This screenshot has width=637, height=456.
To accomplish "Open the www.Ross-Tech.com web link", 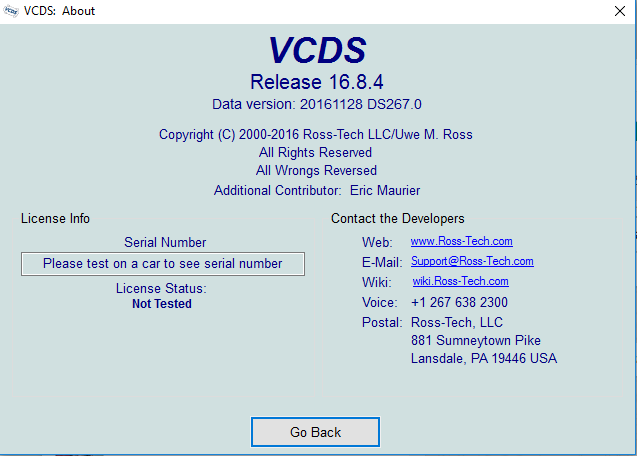I will click(x=462, y=241).
